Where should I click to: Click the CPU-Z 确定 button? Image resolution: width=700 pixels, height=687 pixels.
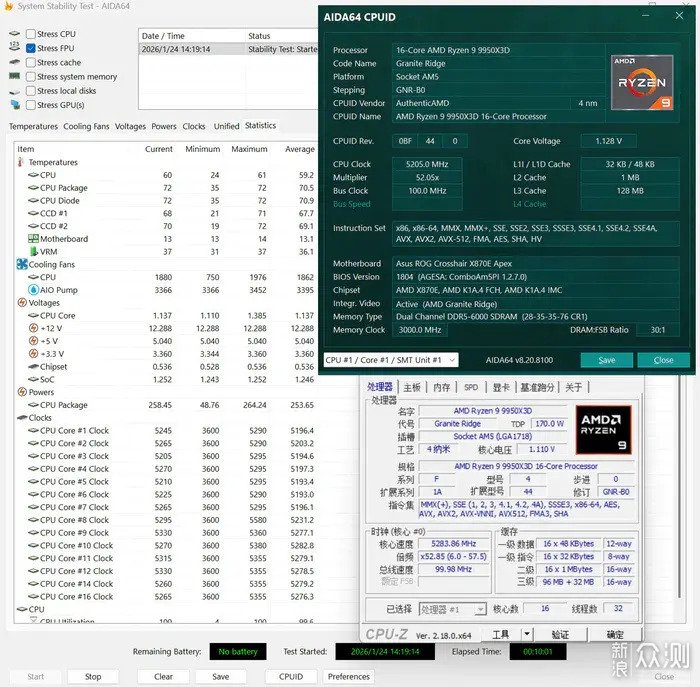(x=615, y=634)
